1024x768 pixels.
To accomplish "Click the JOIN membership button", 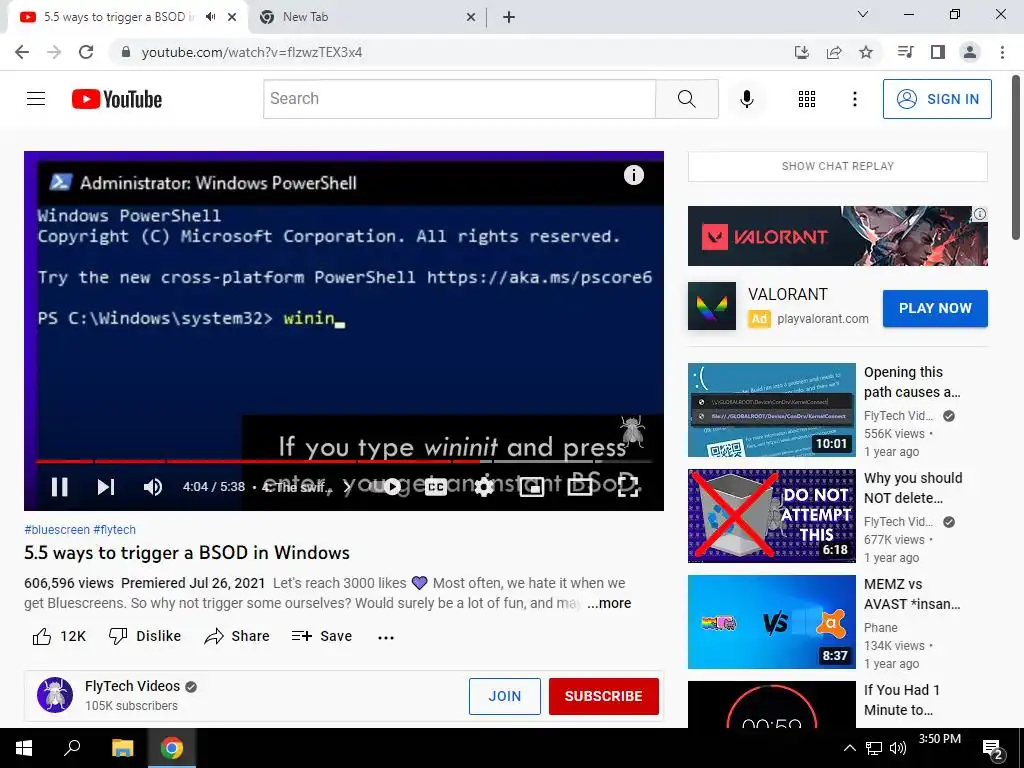I will [505, 696].
